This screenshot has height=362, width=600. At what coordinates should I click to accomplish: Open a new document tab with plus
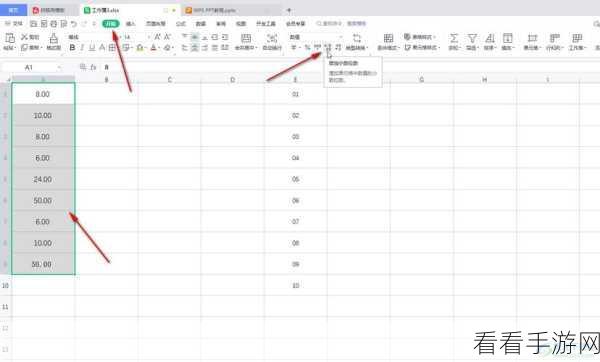coord(289,10)
